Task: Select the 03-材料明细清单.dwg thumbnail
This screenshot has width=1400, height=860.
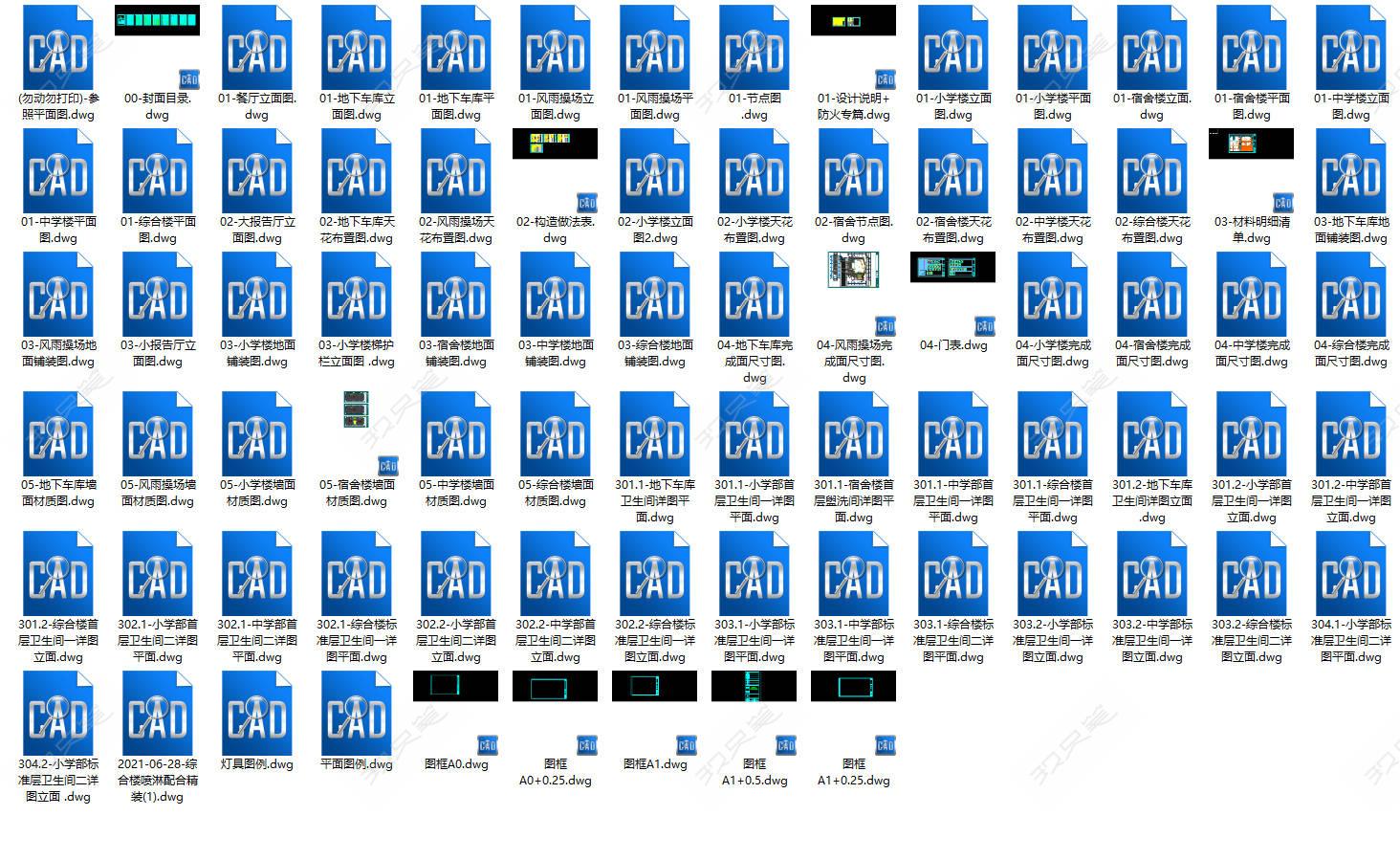Action: [1251, 143]
